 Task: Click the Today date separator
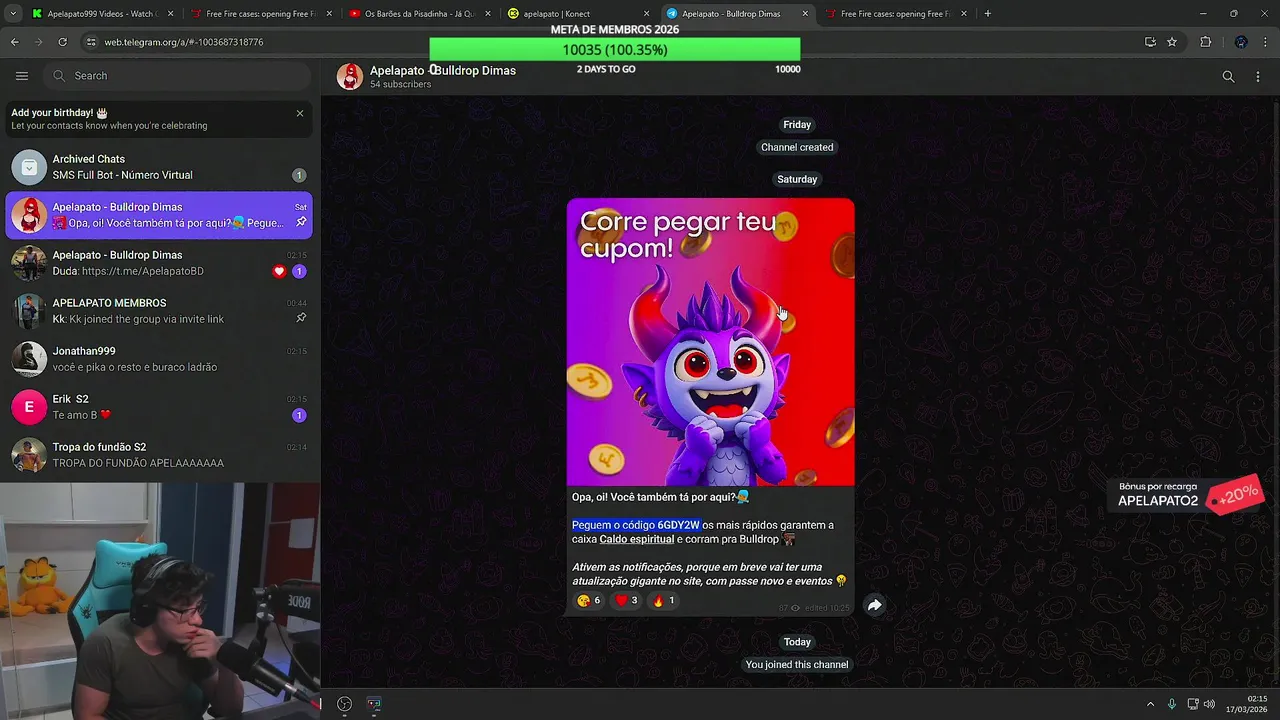(x=797, y=642)
